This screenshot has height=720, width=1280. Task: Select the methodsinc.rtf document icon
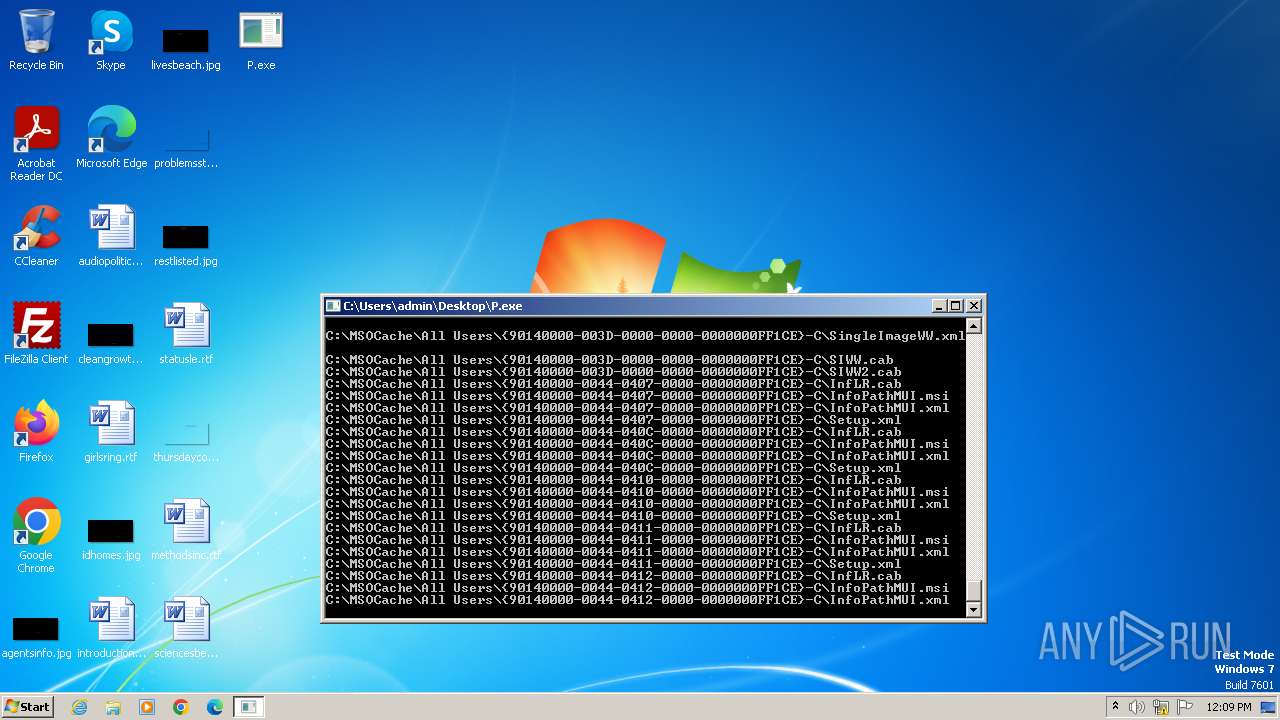(x=186, y=530)
